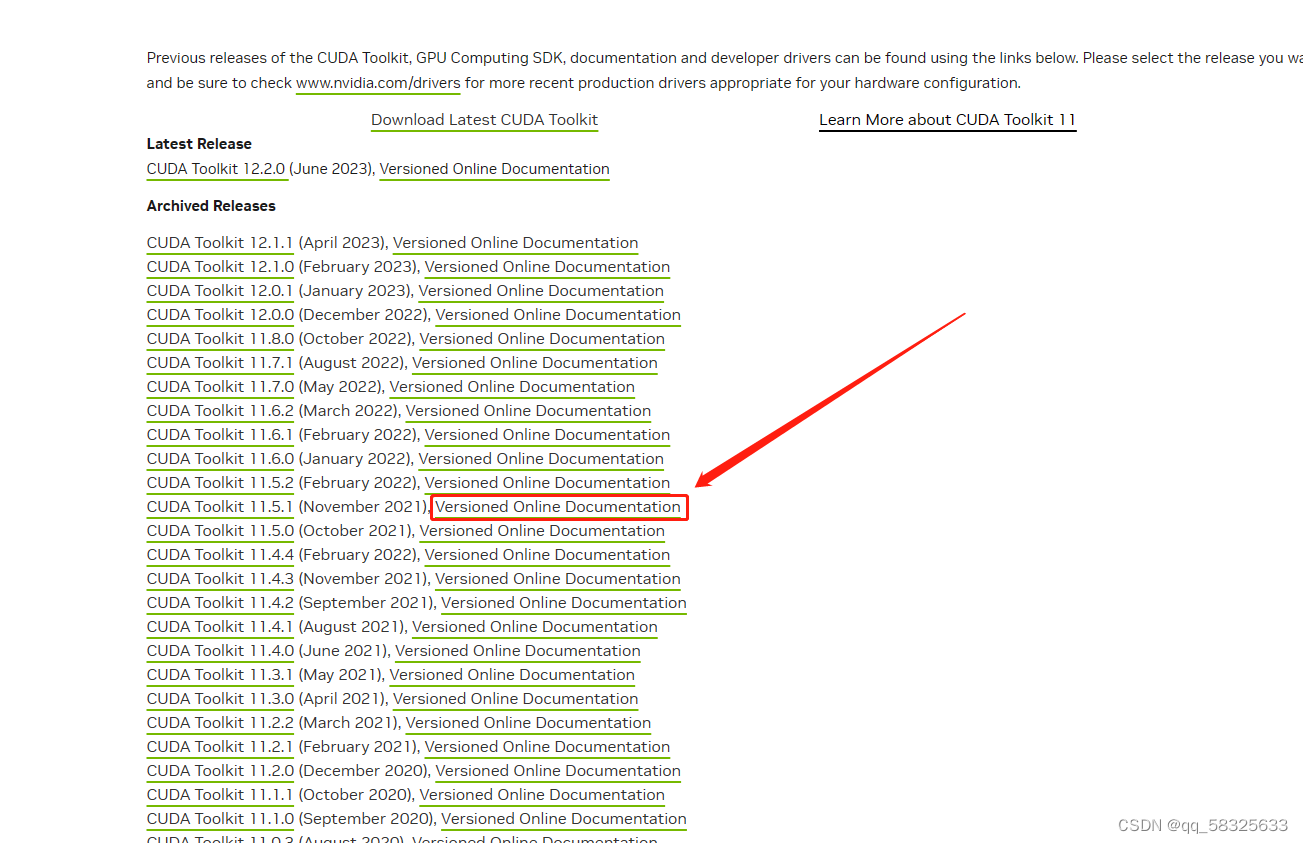Open documentation for CUDA Toolkit 11.4.3
1303x843 pixels.
pyautogui.click(x=558, y=579)
